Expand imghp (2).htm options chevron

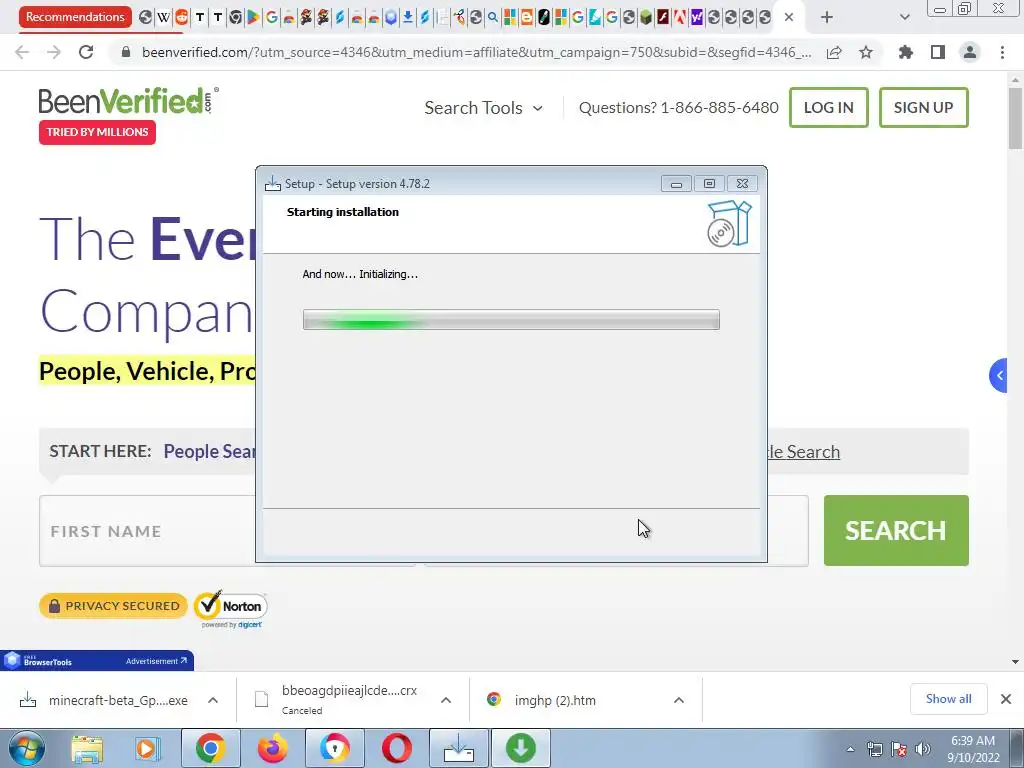coord(679,700)
